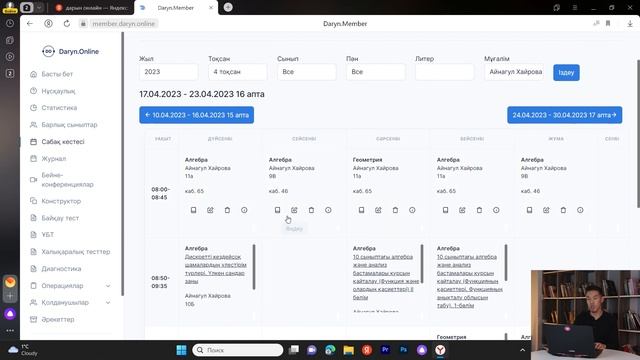This screenshot has width=640, height=360.
Task: Open info icon for Monday Алгебра 11a
Action: tap(244, 210)
